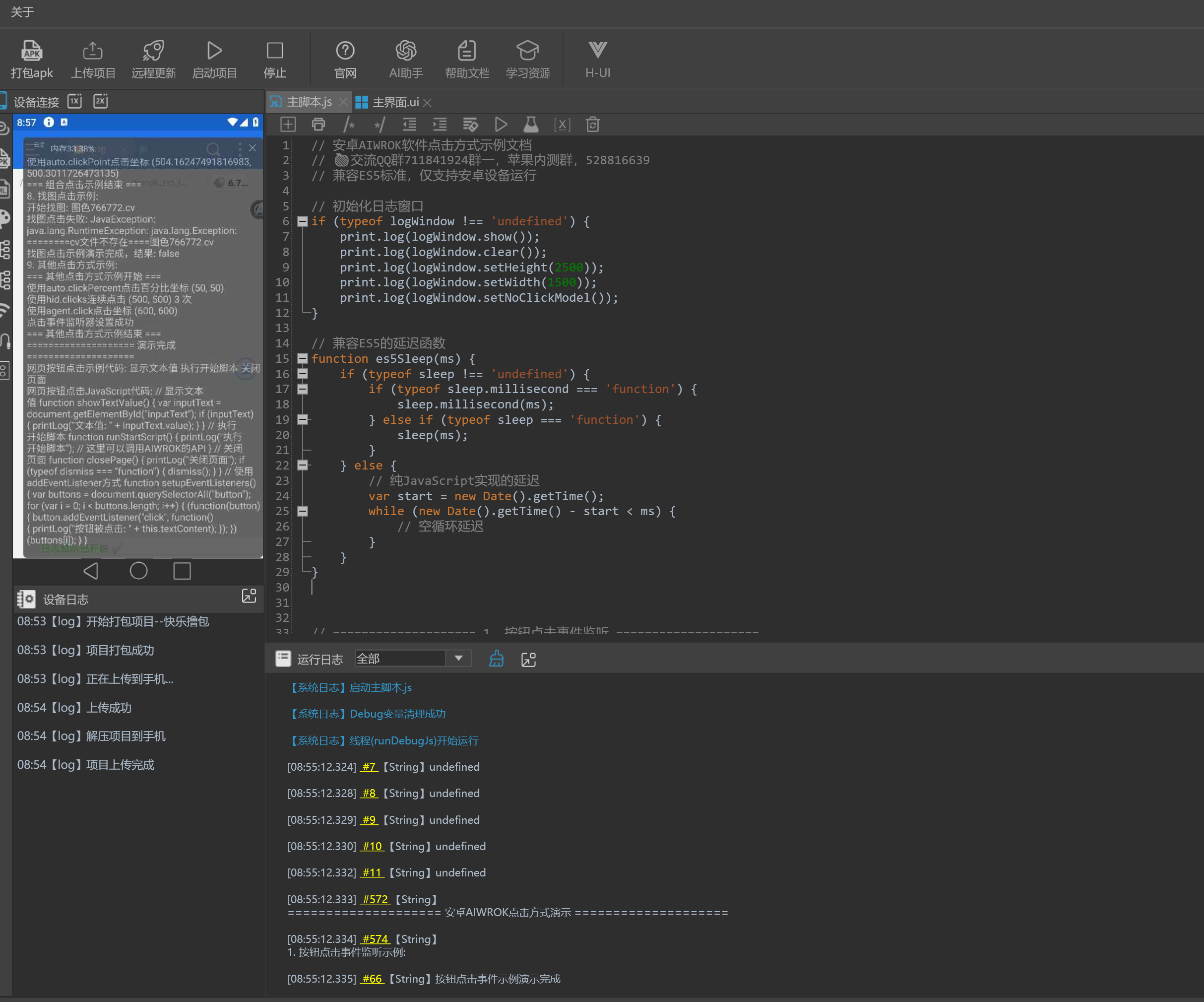Click the #572 log line link
This screenshot has height=1002, width=1204.
375,899
